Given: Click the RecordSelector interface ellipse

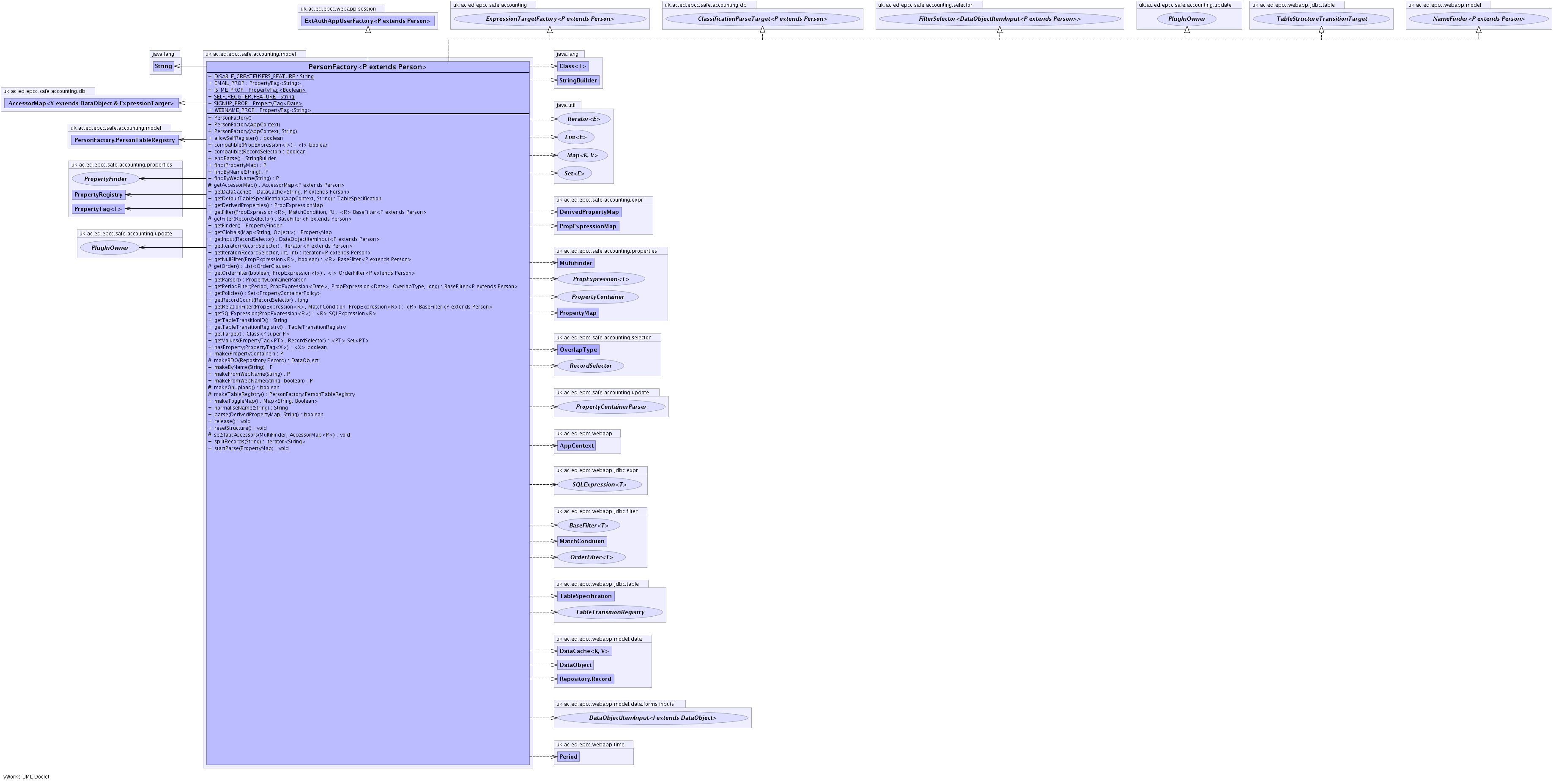Looking at the screenshot, I should pos(590,366).
